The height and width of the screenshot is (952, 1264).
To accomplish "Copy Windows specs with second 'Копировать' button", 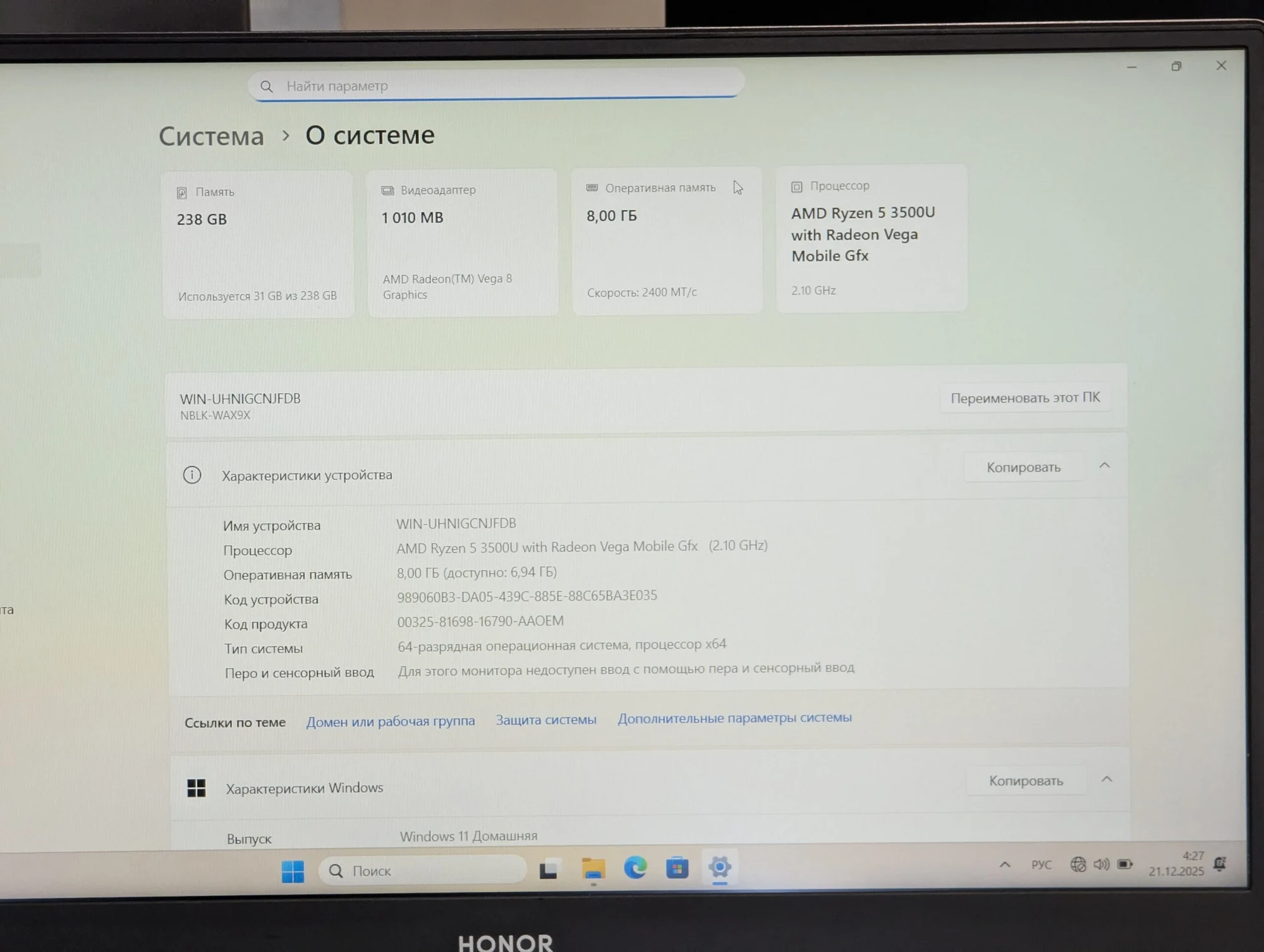I will coord(1026,781).
